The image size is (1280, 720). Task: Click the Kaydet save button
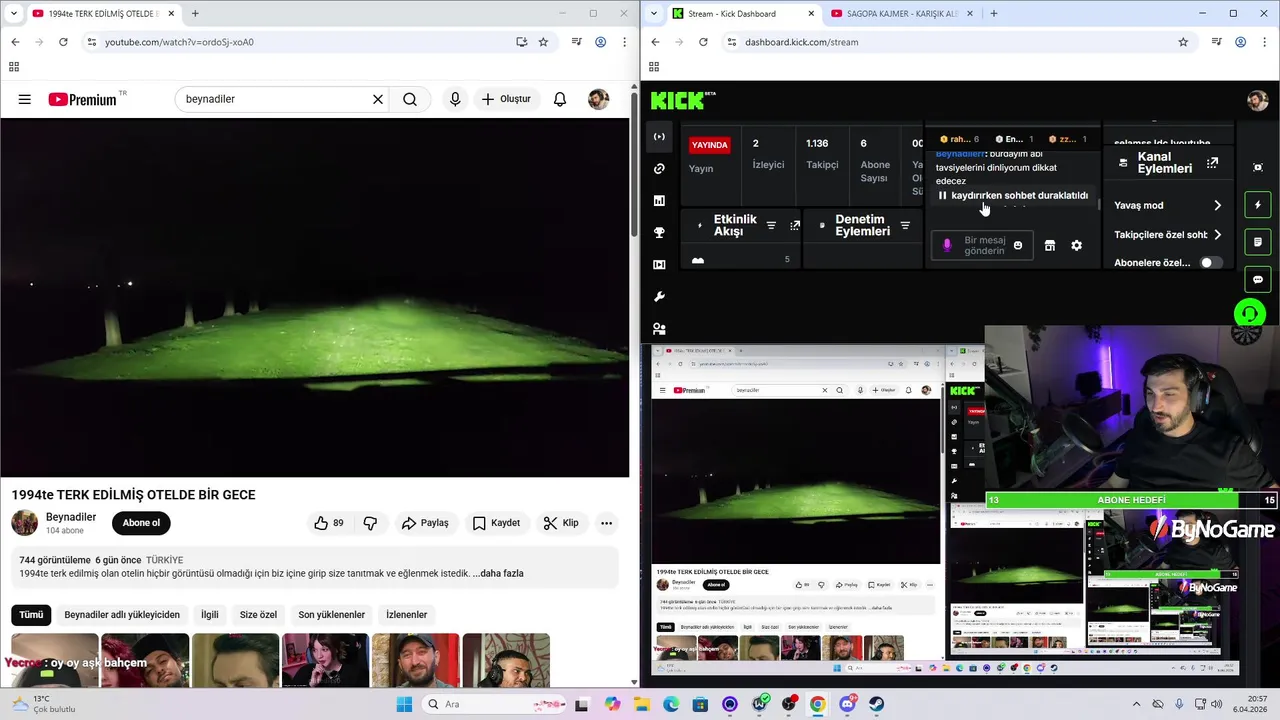pos(496,523)
